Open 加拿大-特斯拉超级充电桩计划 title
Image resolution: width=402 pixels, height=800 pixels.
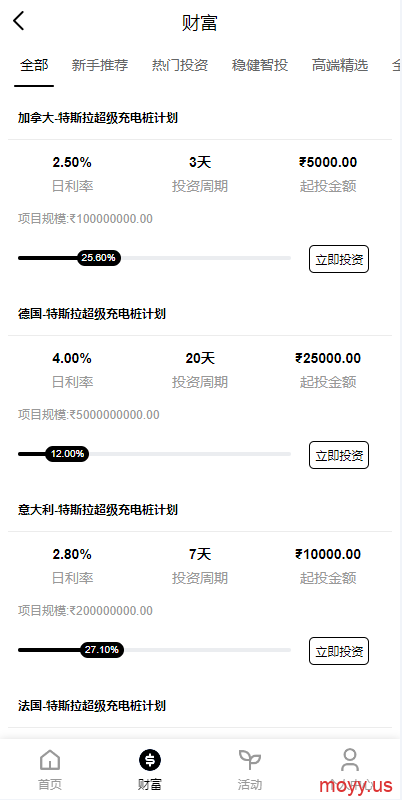click(98, 118)
